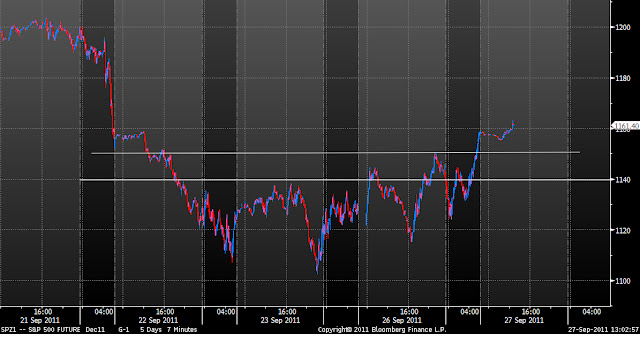Select the horizontal trend line at 1140

345,180
